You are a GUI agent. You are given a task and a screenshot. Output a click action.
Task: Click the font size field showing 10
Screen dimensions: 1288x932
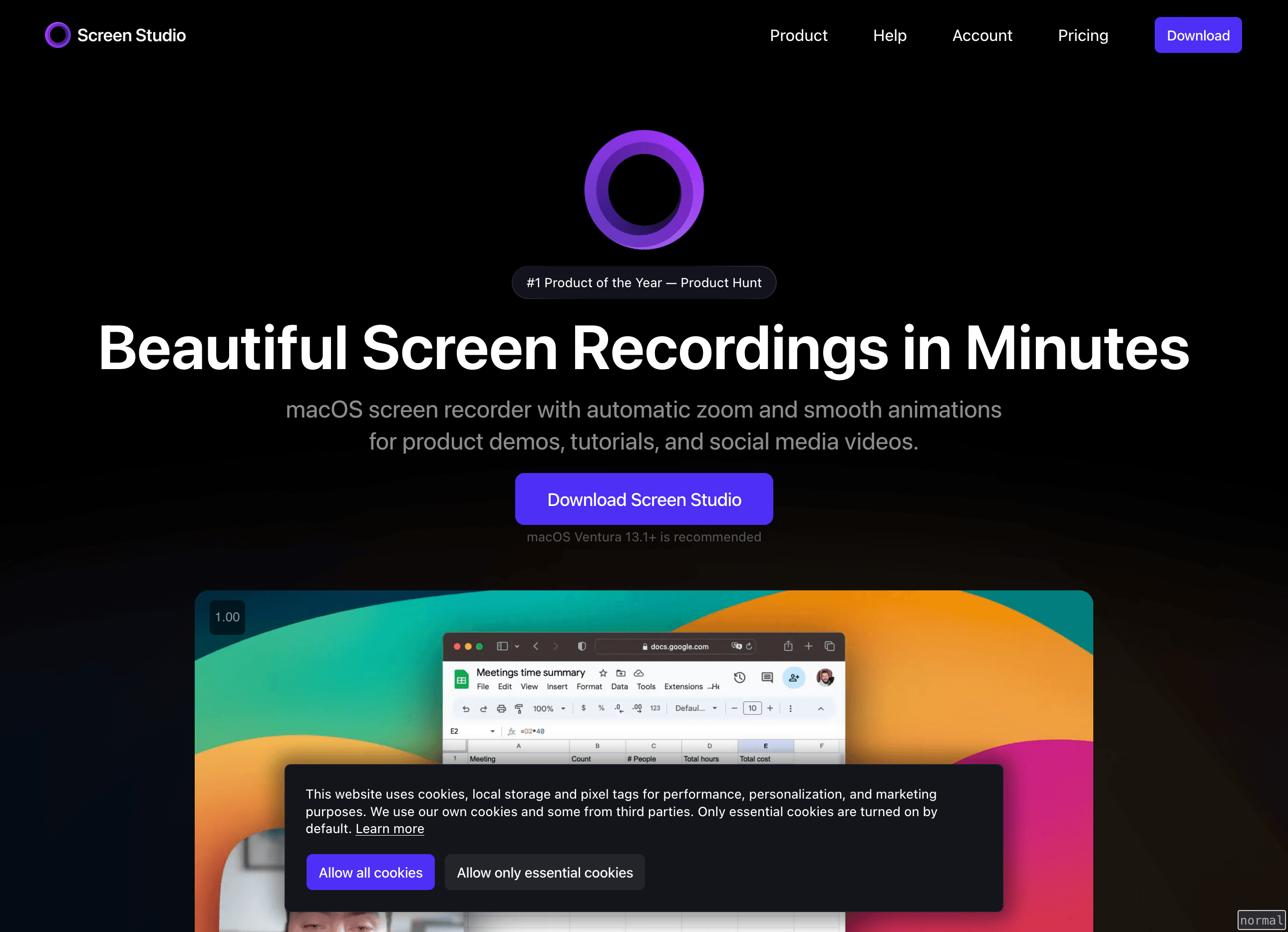(752, 708)
